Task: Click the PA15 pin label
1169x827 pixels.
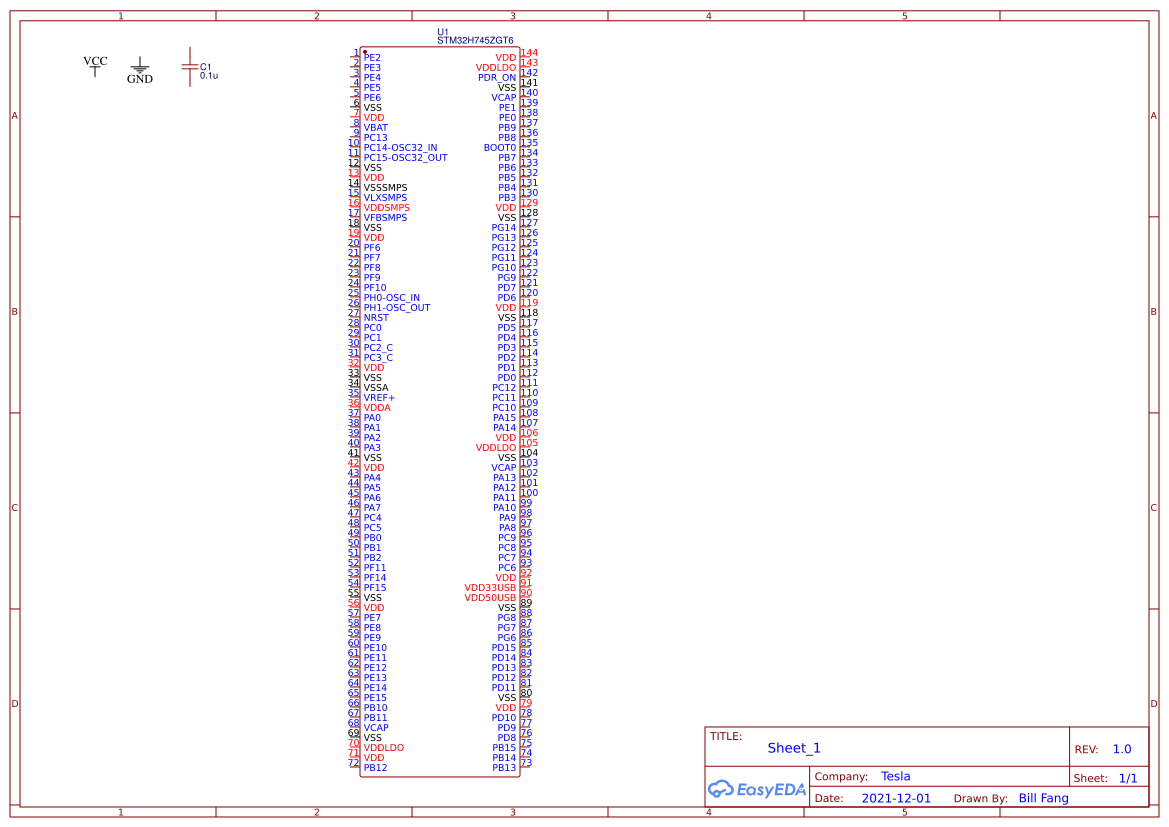Action: 504,418
